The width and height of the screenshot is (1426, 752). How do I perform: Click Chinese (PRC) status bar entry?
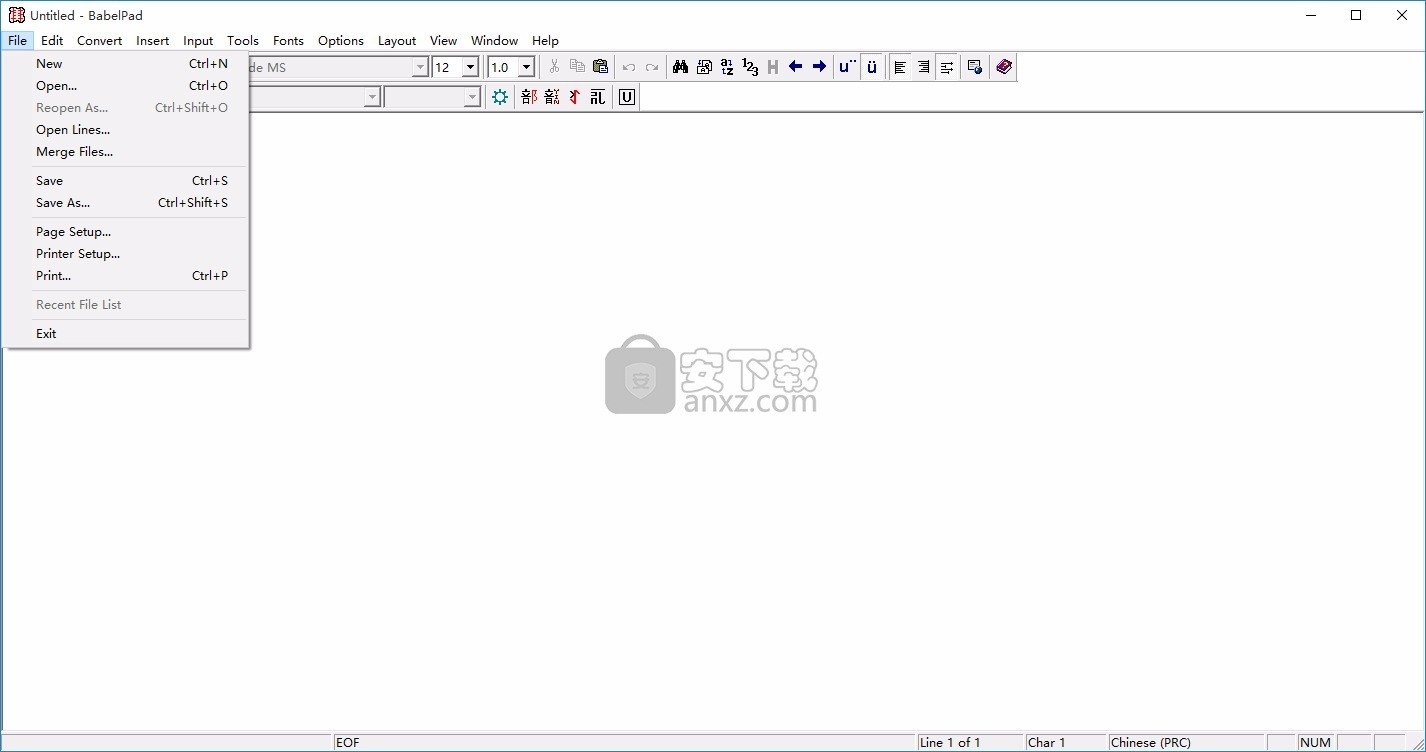point(1151,742)
